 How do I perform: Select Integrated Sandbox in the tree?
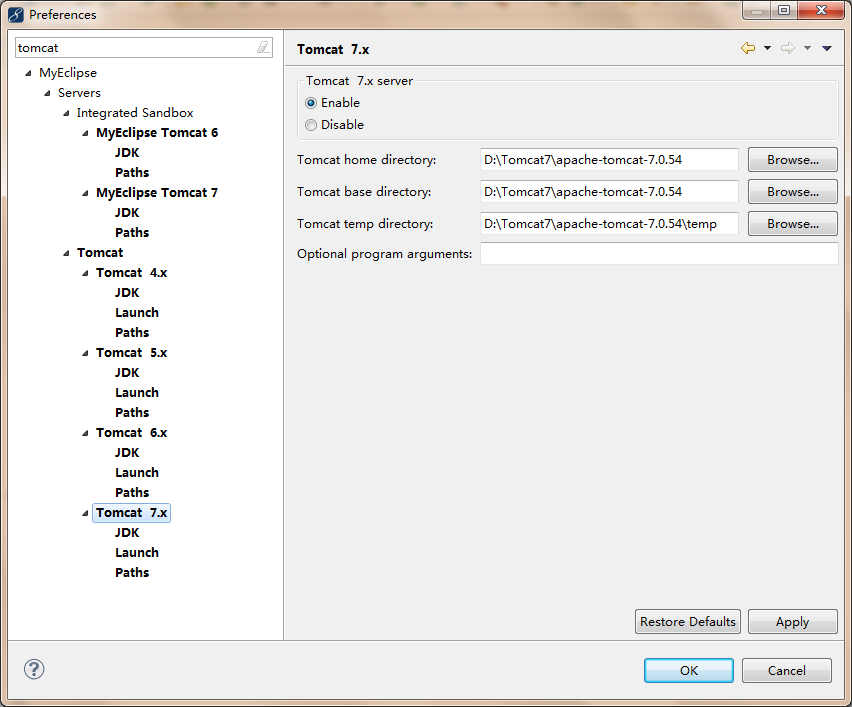coord(135,112)
